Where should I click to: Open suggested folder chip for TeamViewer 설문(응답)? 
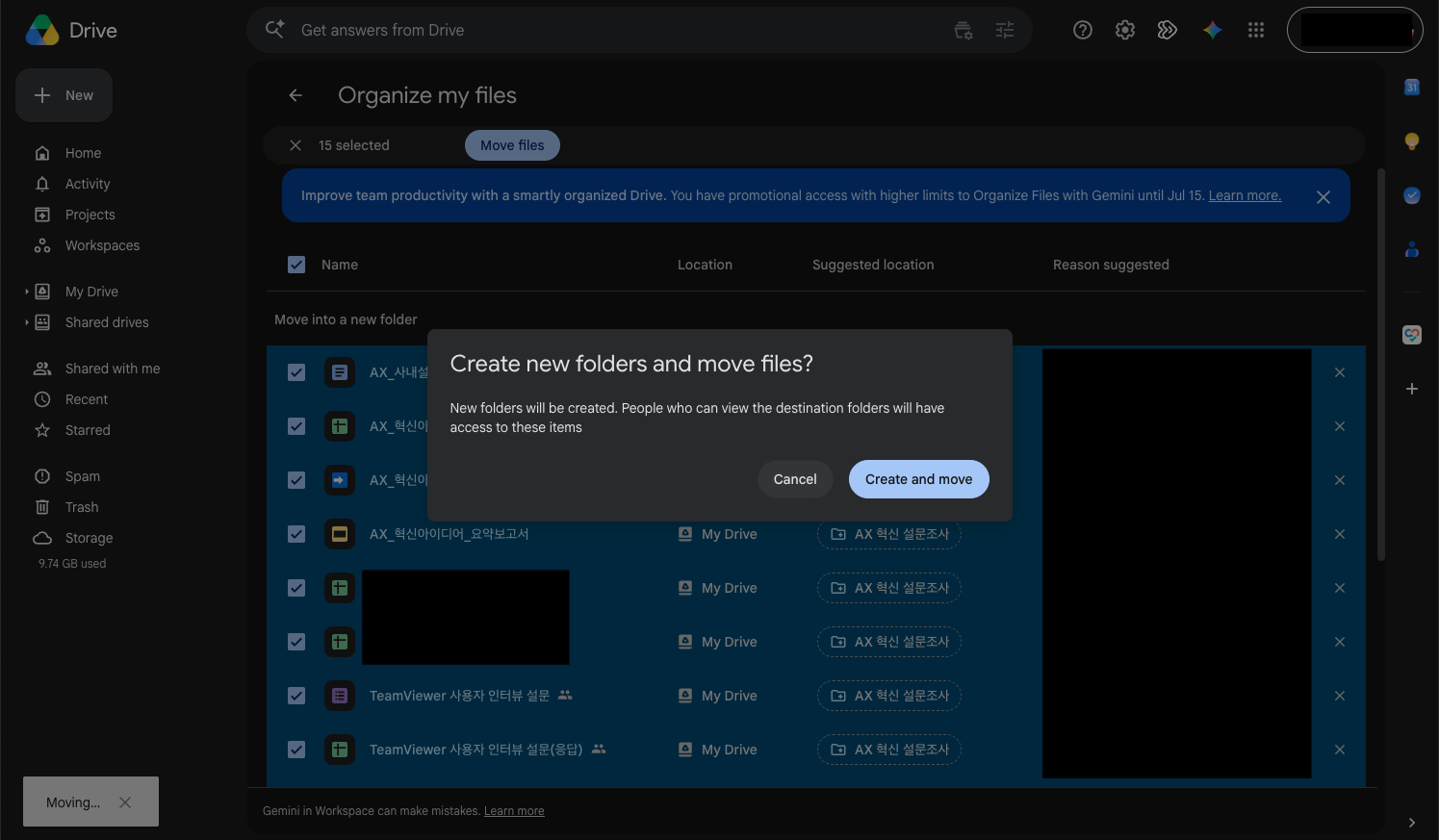click(889, 750)
